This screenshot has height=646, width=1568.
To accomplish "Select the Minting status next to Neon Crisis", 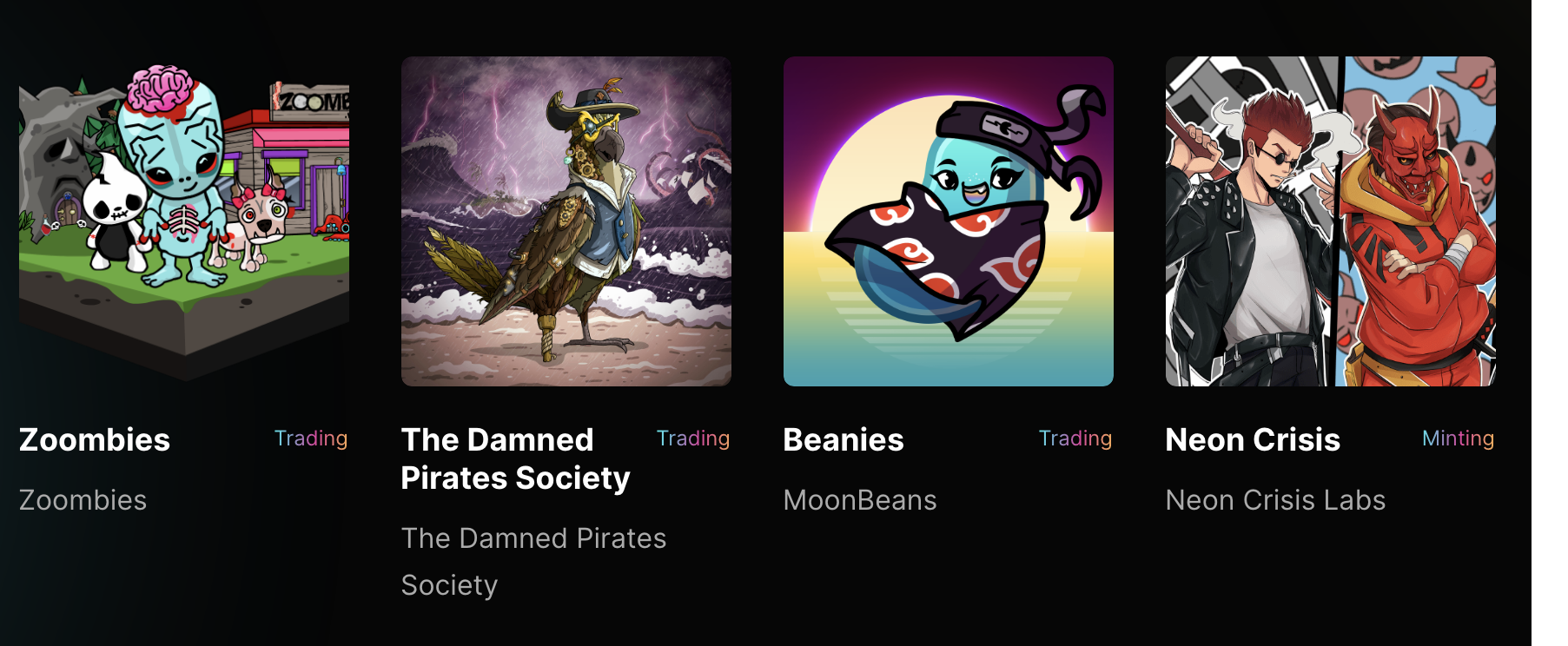I will point(1458,438).
